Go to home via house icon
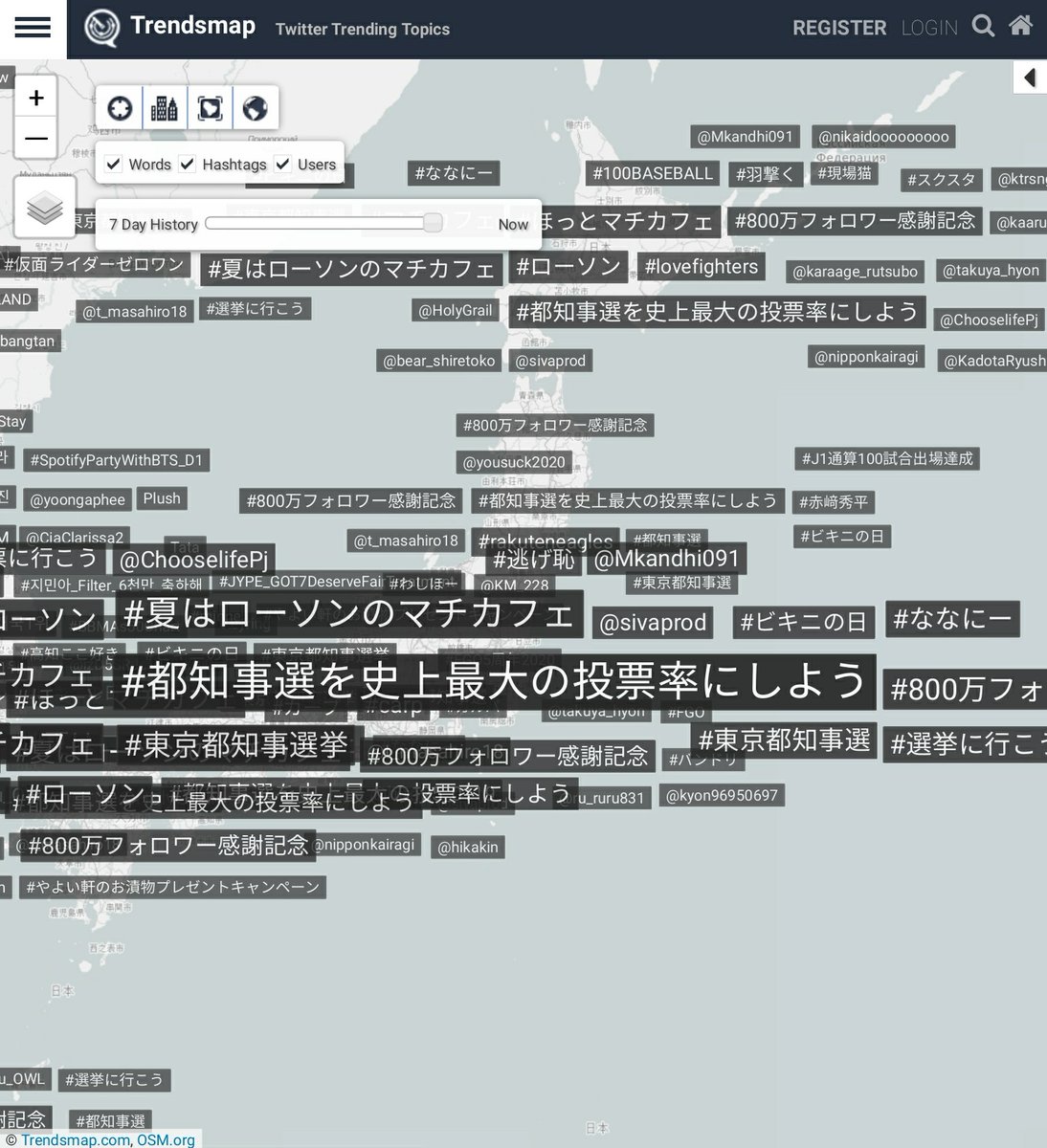1047x1148 pixels. (1021, 26)
